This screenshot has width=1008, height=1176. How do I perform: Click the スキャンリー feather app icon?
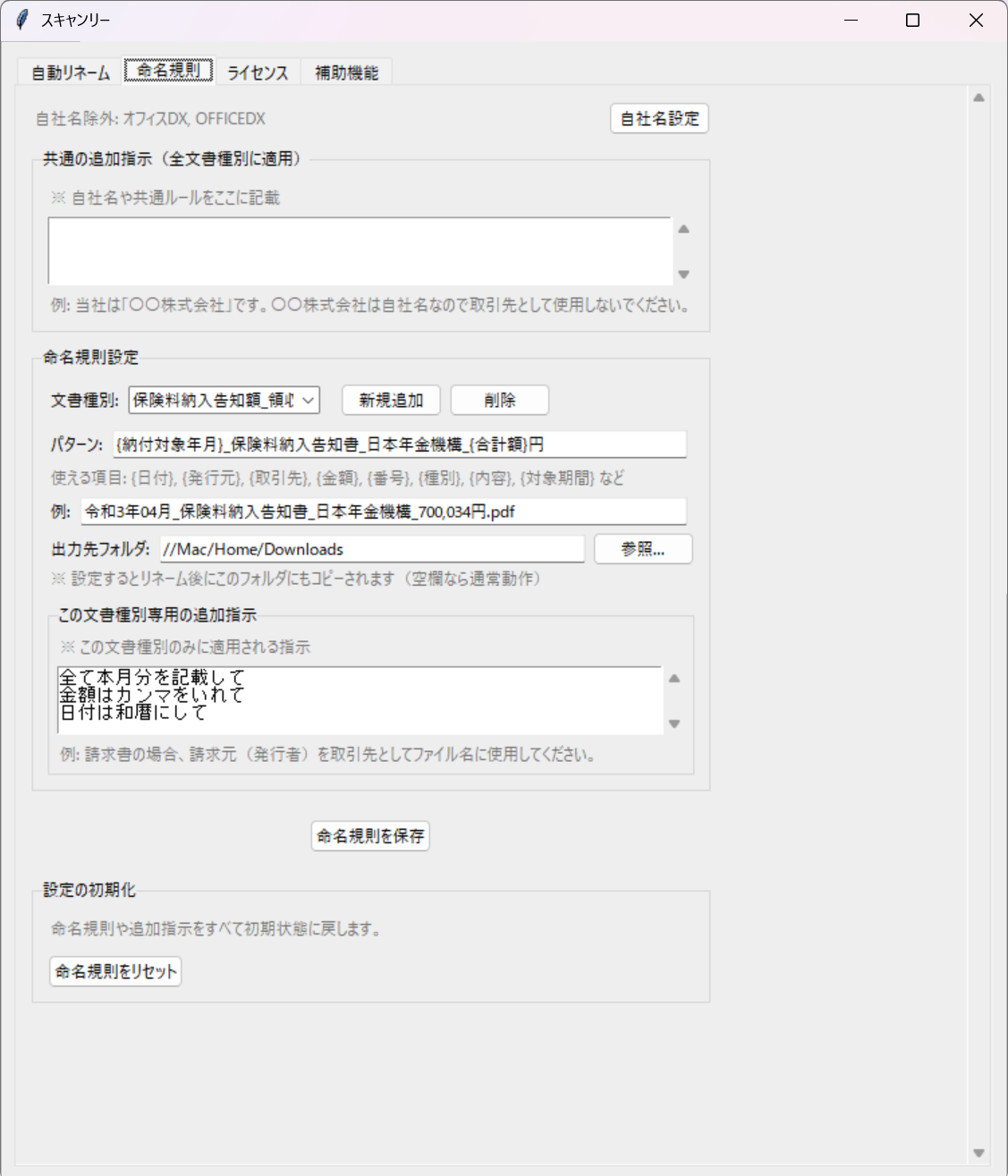[22, 20]
